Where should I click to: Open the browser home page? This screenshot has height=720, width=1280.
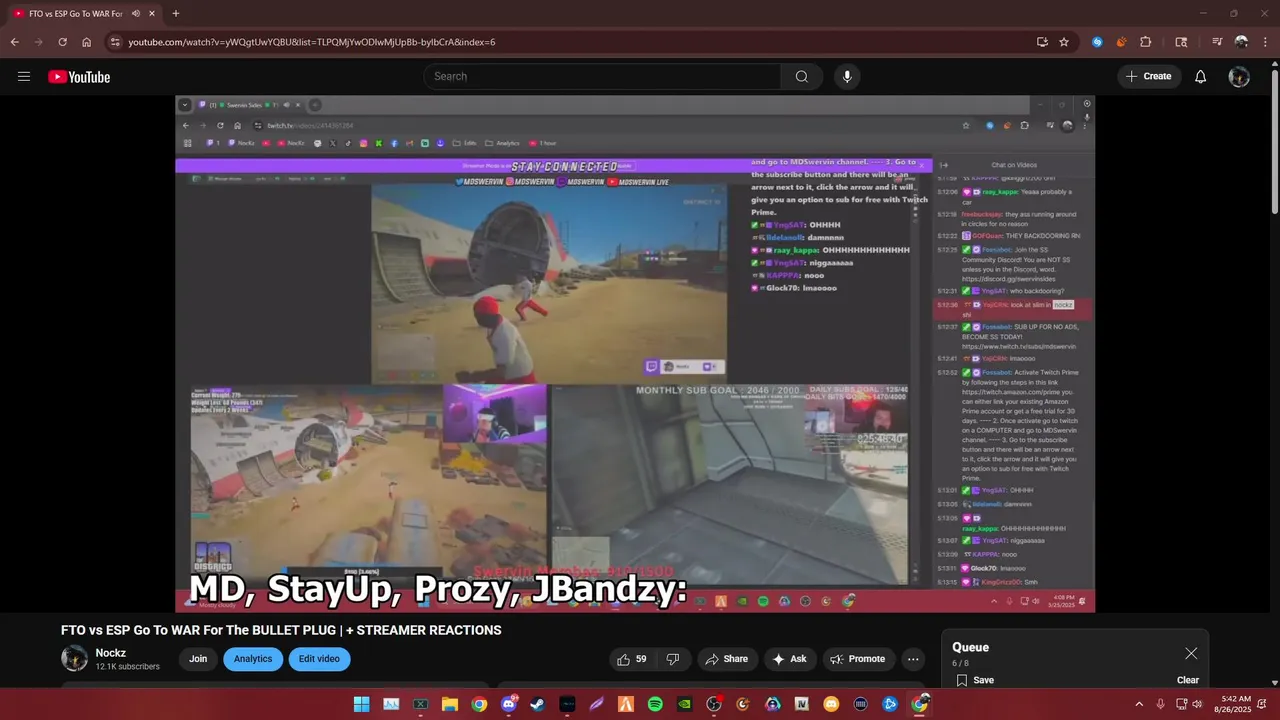[87, 42]
